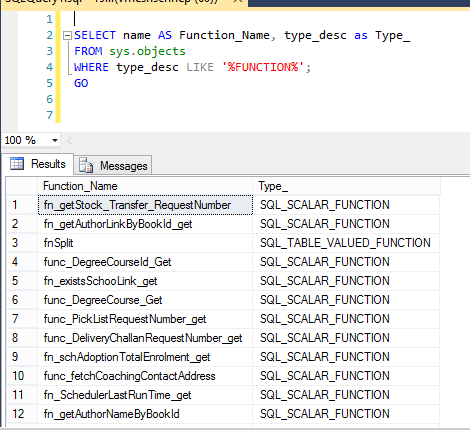Select the SQL_TABLE_VALUED_FUNCTION cell
The height and width of the screenshot is (430, 470).
[346, 243]
